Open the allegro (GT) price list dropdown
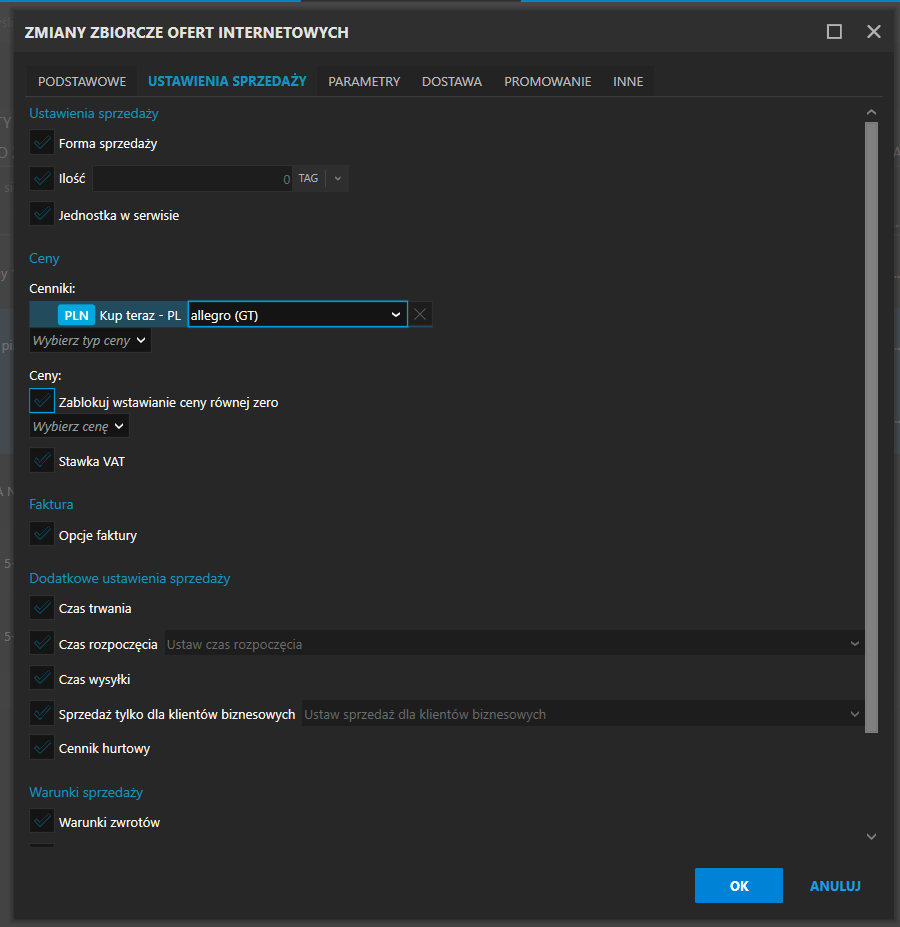The width and height of the screenshot is (900, 927). [x=297, y=315]
